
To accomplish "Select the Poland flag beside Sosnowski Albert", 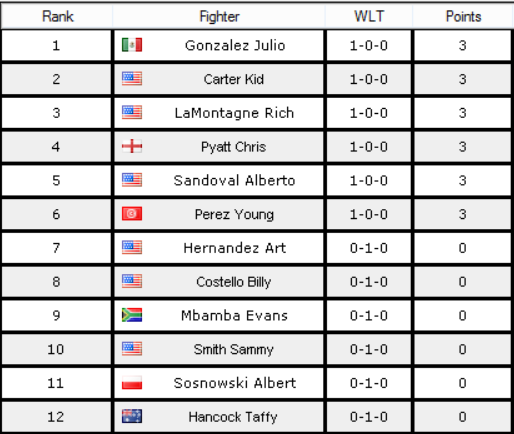I will pos(132,383).
